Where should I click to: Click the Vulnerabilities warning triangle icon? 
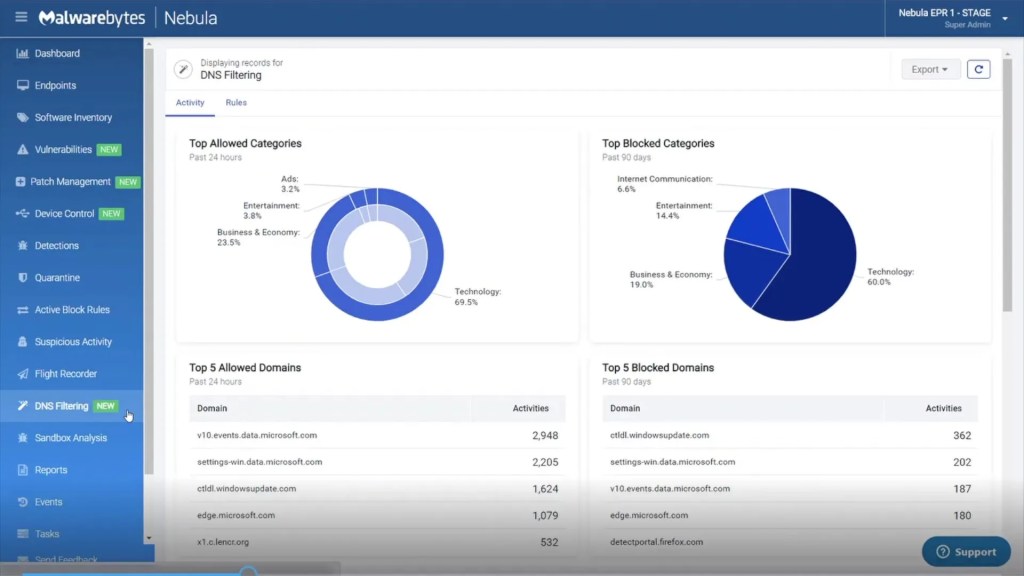pyautogui.click(x=22, y=150)
